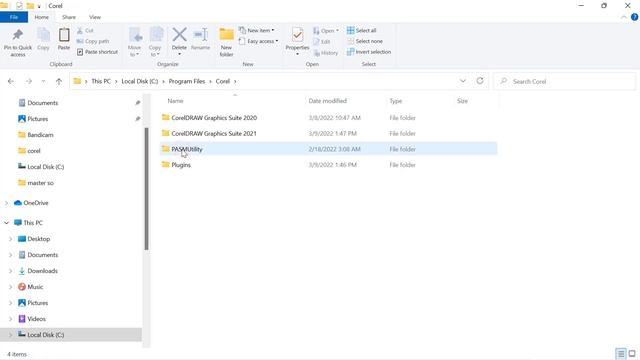Collapse This PC tree node
The width and height of the screenshot is (640, 360).
(7, 223)
